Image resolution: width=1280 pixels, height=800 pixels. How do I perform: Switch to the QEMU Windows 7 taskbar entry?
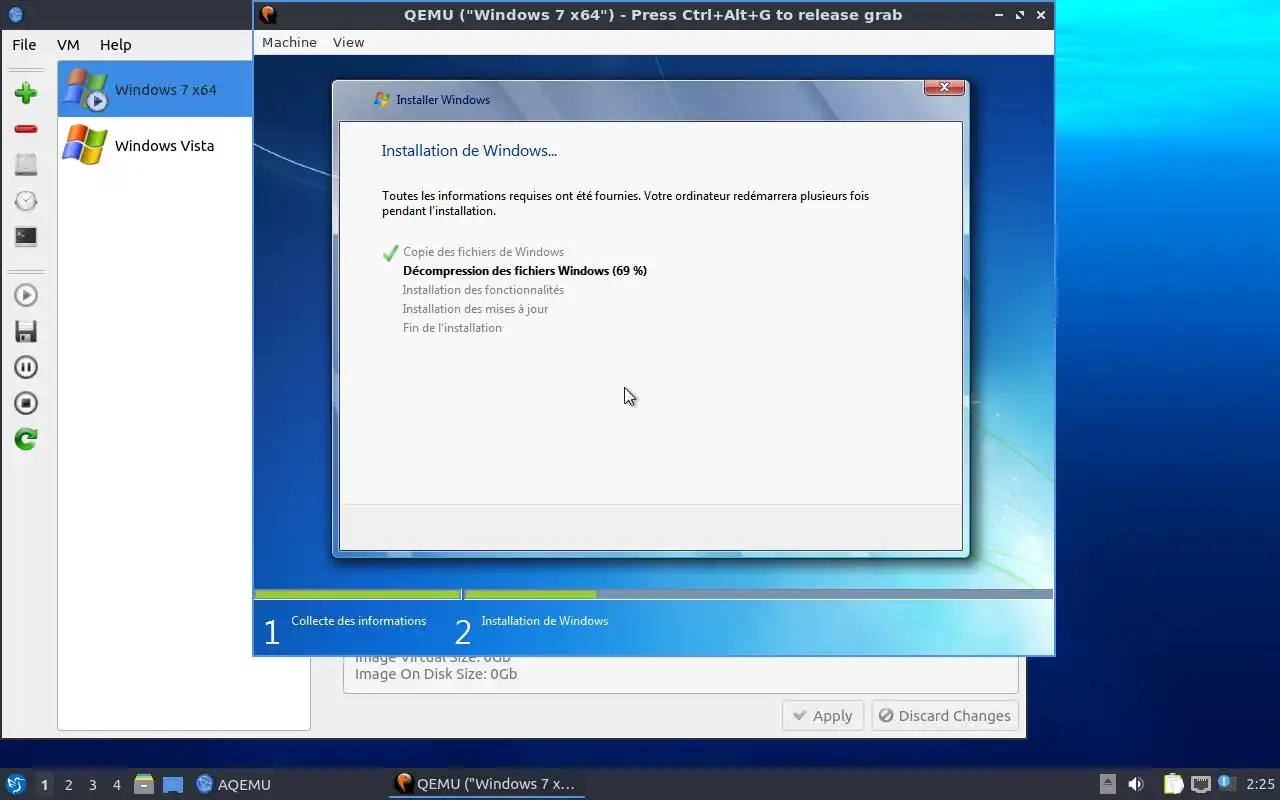tap(486, 784)
